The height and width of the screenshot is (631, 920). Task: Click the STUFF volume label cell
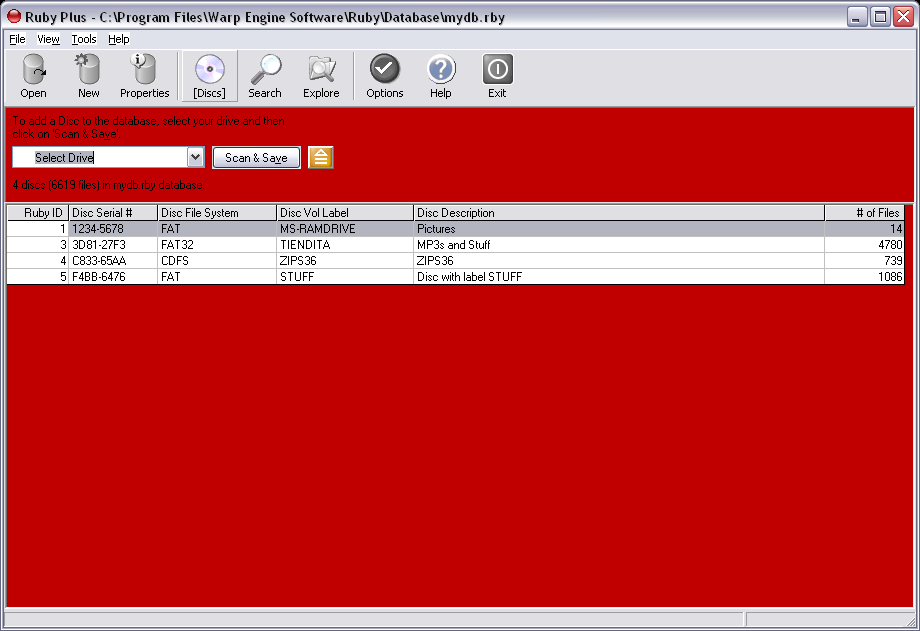point(344,276)
